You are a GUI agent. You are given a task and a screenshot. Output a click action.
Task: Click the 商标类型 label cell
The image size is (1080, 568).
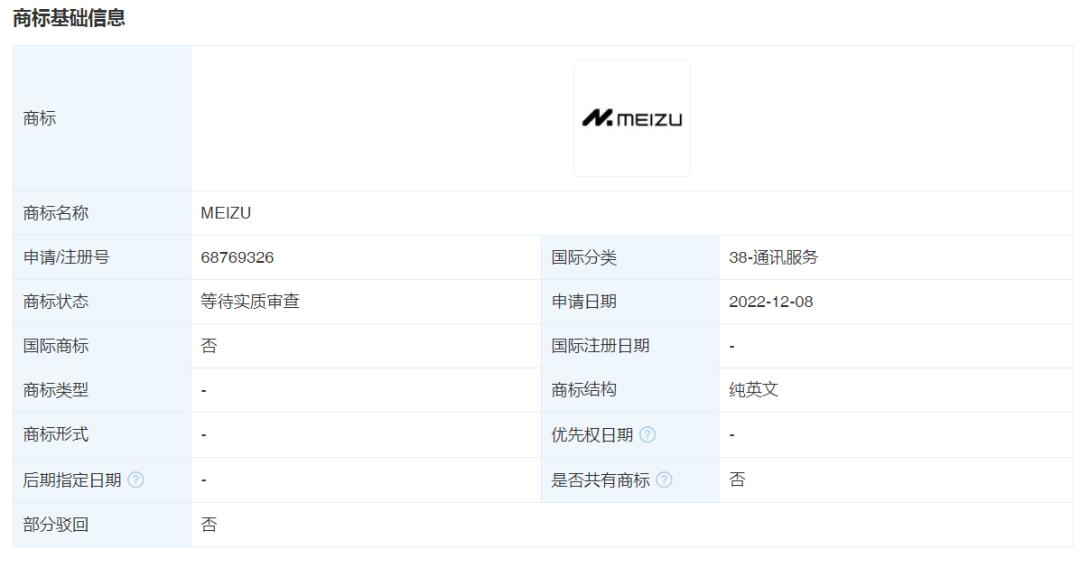102,390
